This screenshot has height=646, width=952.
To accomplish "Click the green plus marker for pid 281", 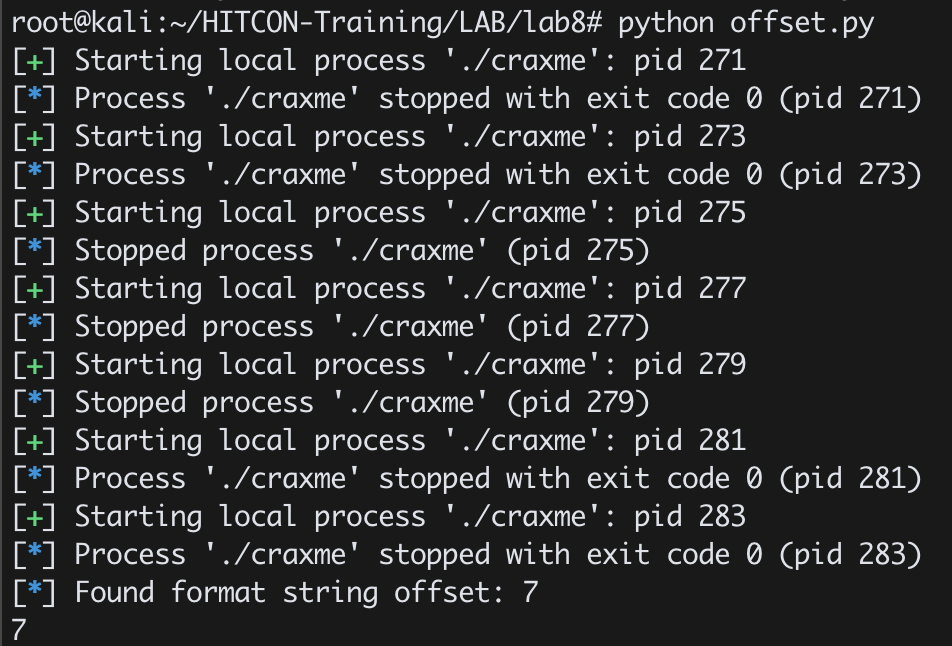I will coord(35,441).
